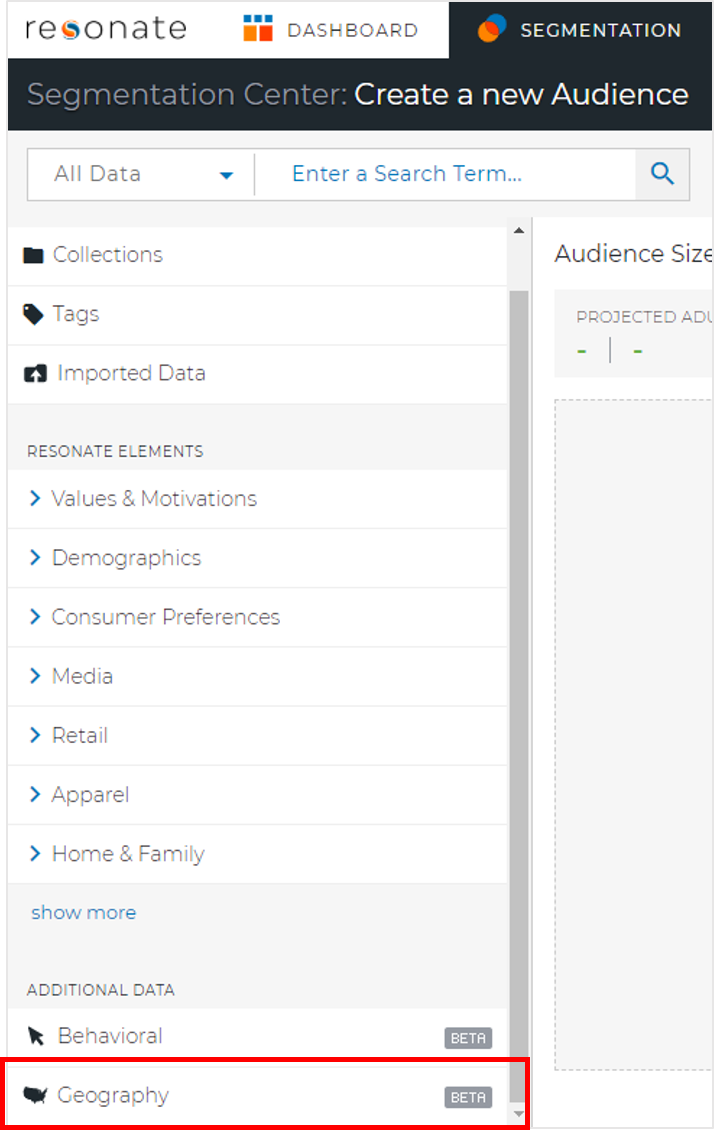Click the Projected Adu label text
The width and height of the screenshot is (714, 1130).
tap(644, 317)
